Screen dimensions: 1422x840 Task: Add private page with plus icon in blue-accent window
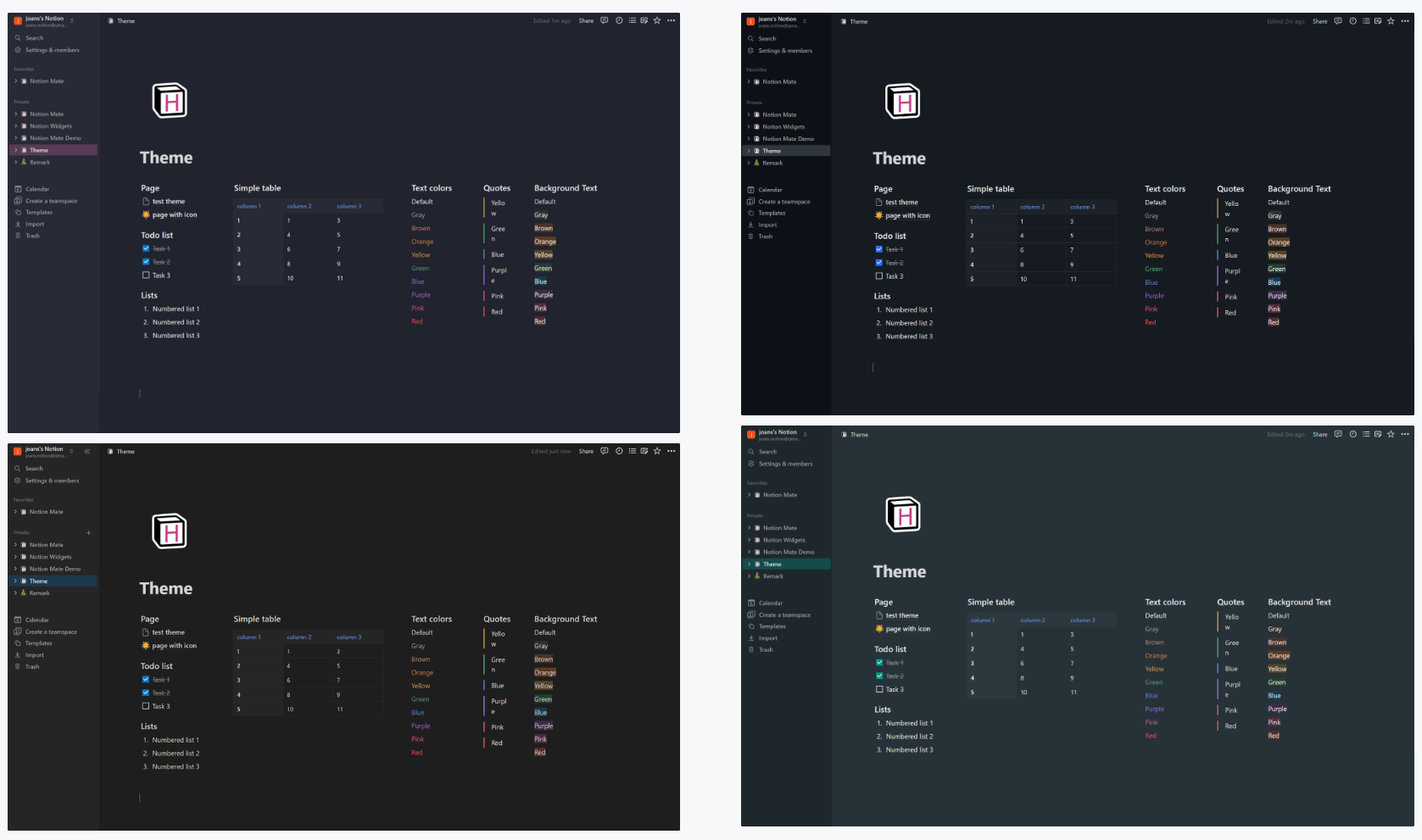tap(88, 532)
